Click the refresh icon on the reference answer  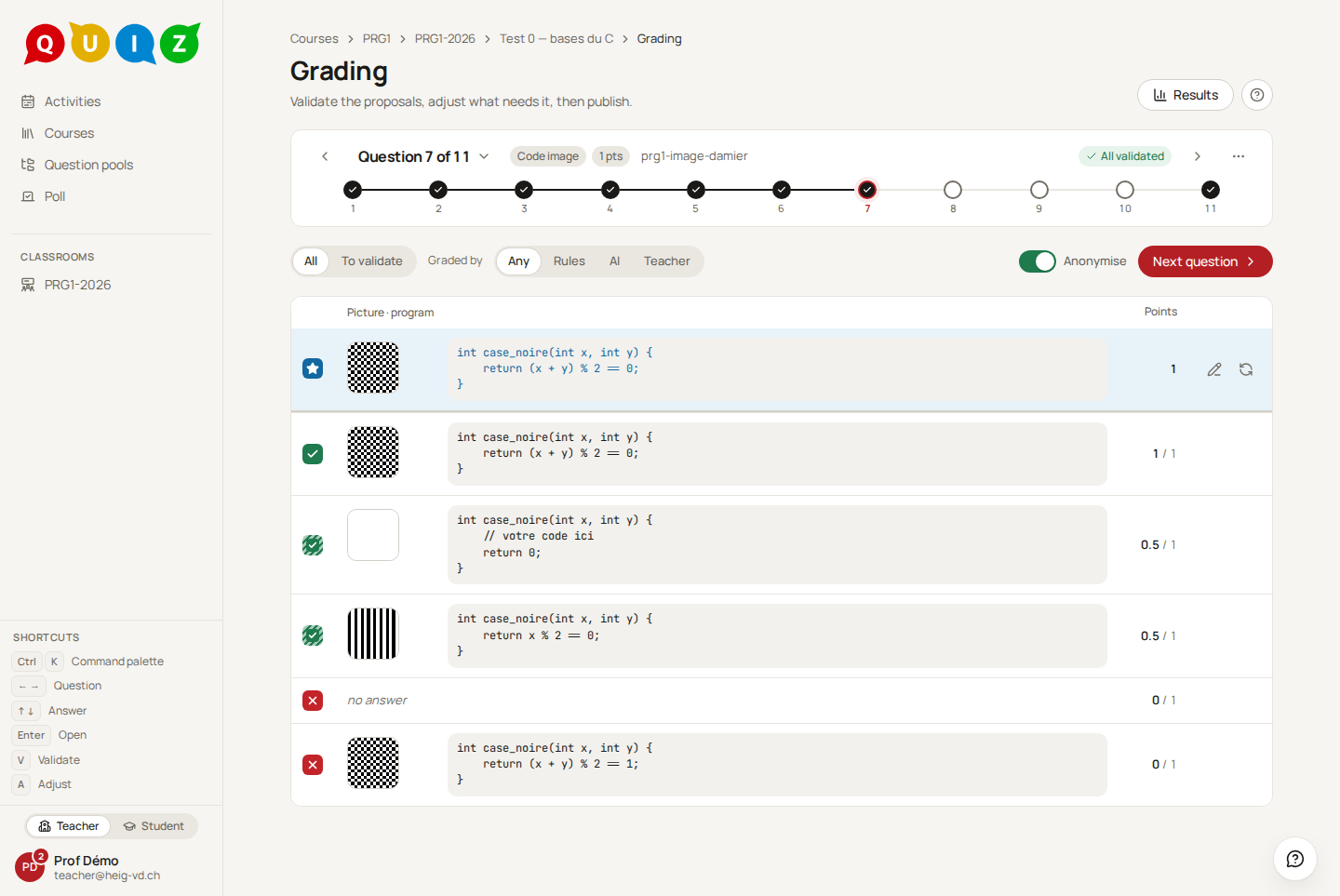coord(1246,369)
